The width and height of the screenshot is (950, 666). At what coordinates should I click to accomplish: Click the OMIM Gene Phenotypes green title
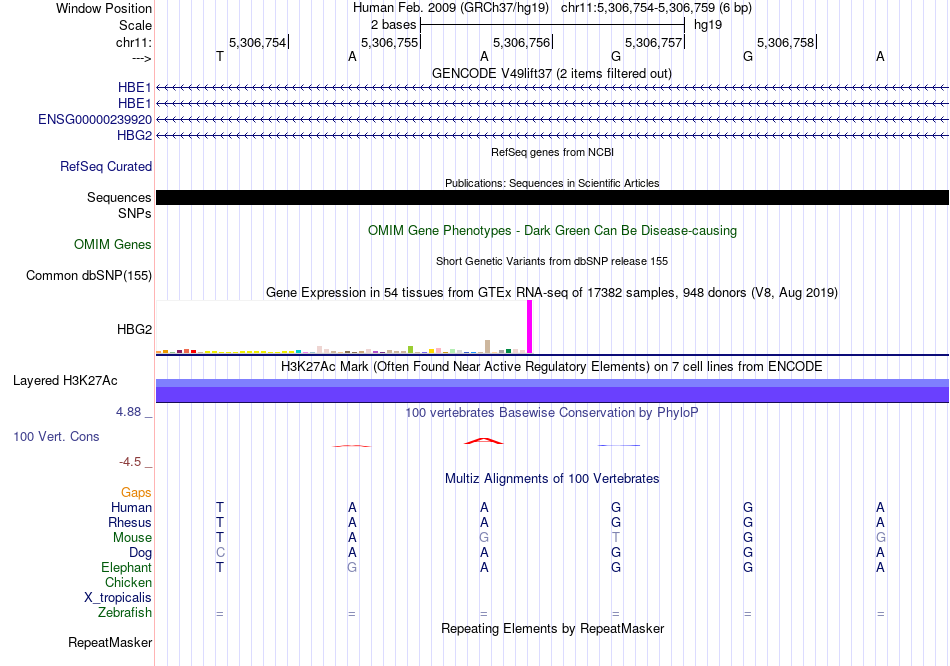click(553, 230)
